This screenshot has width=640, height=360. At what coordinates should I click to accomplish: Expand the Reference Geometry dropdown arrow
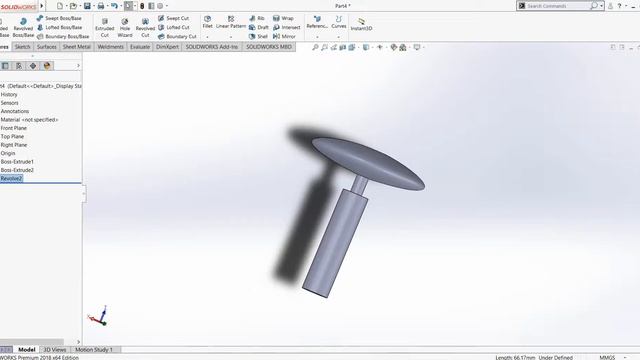click(x=317, y=37)
